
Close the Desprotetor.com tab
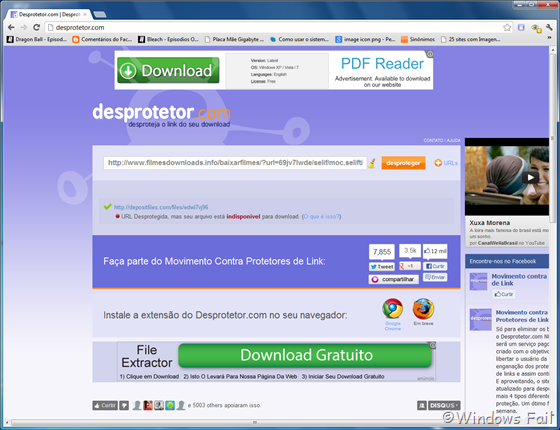[85, 15]
